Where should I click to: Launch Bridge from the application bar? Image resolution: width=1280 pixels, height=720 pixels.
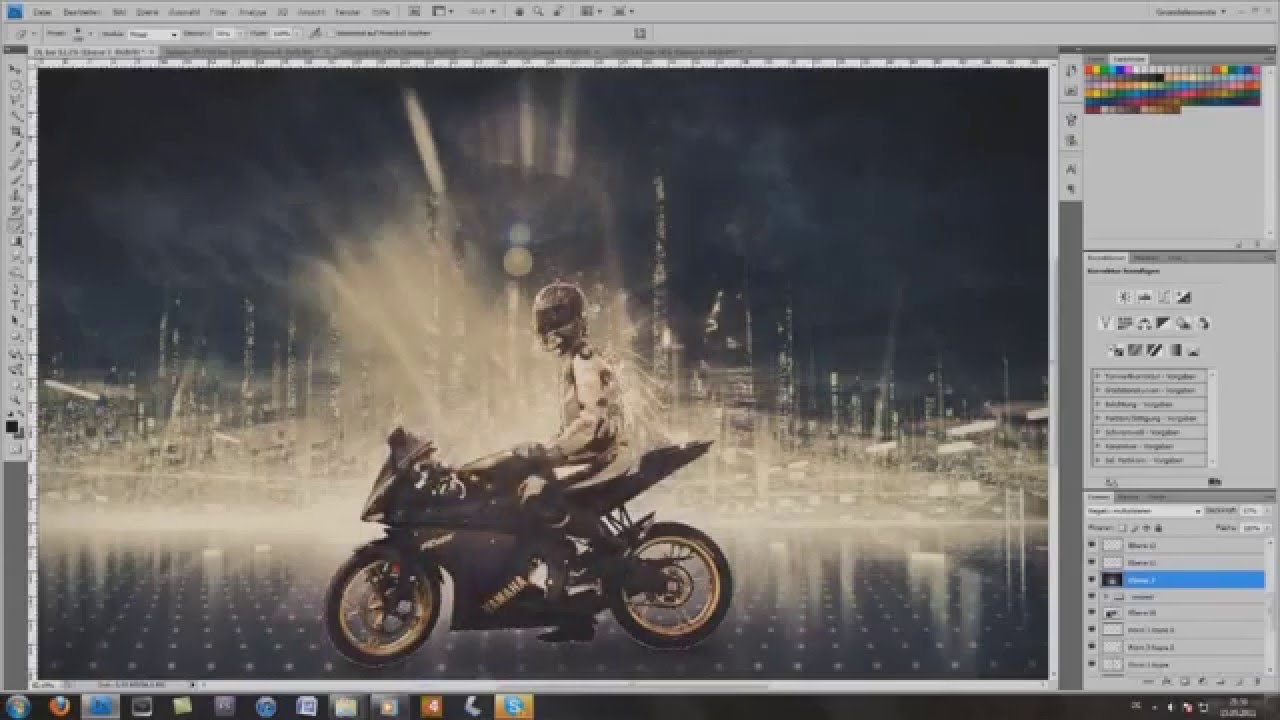pos(414,12)
